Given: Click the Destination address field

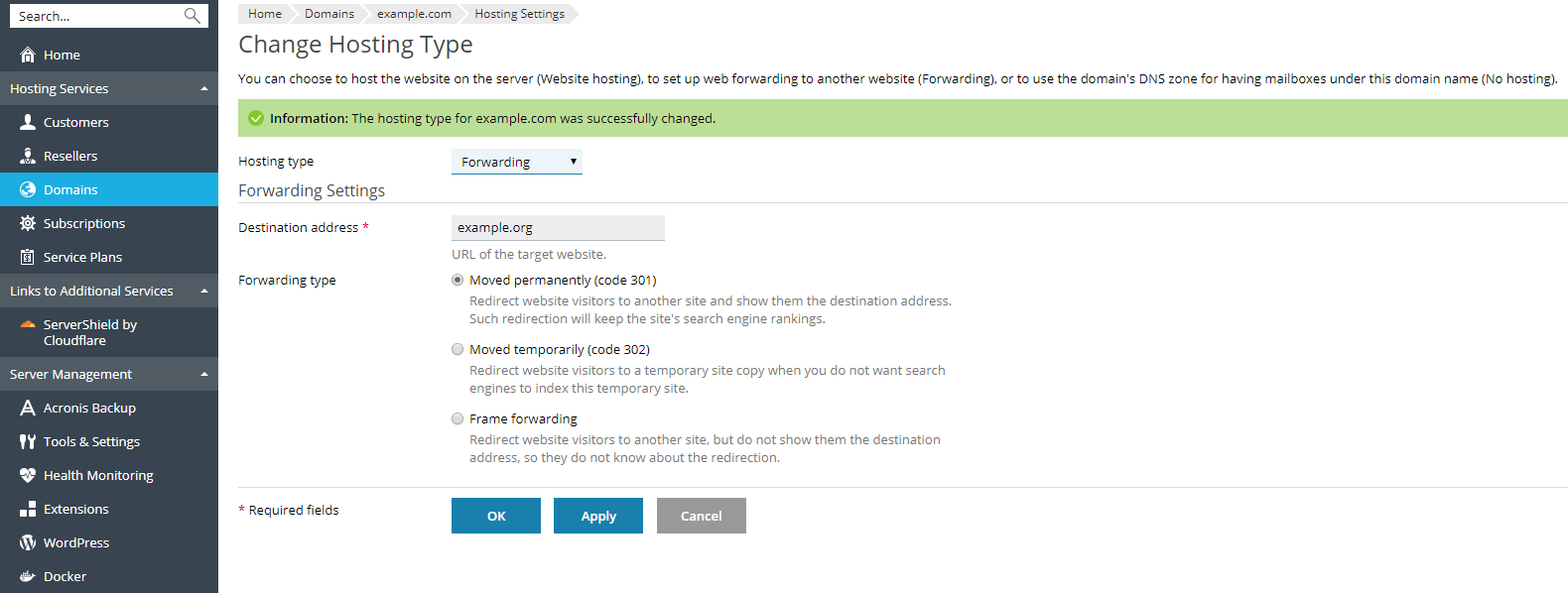Looking at the screenshot, I should pyautogui.click(x=558, y=227).
